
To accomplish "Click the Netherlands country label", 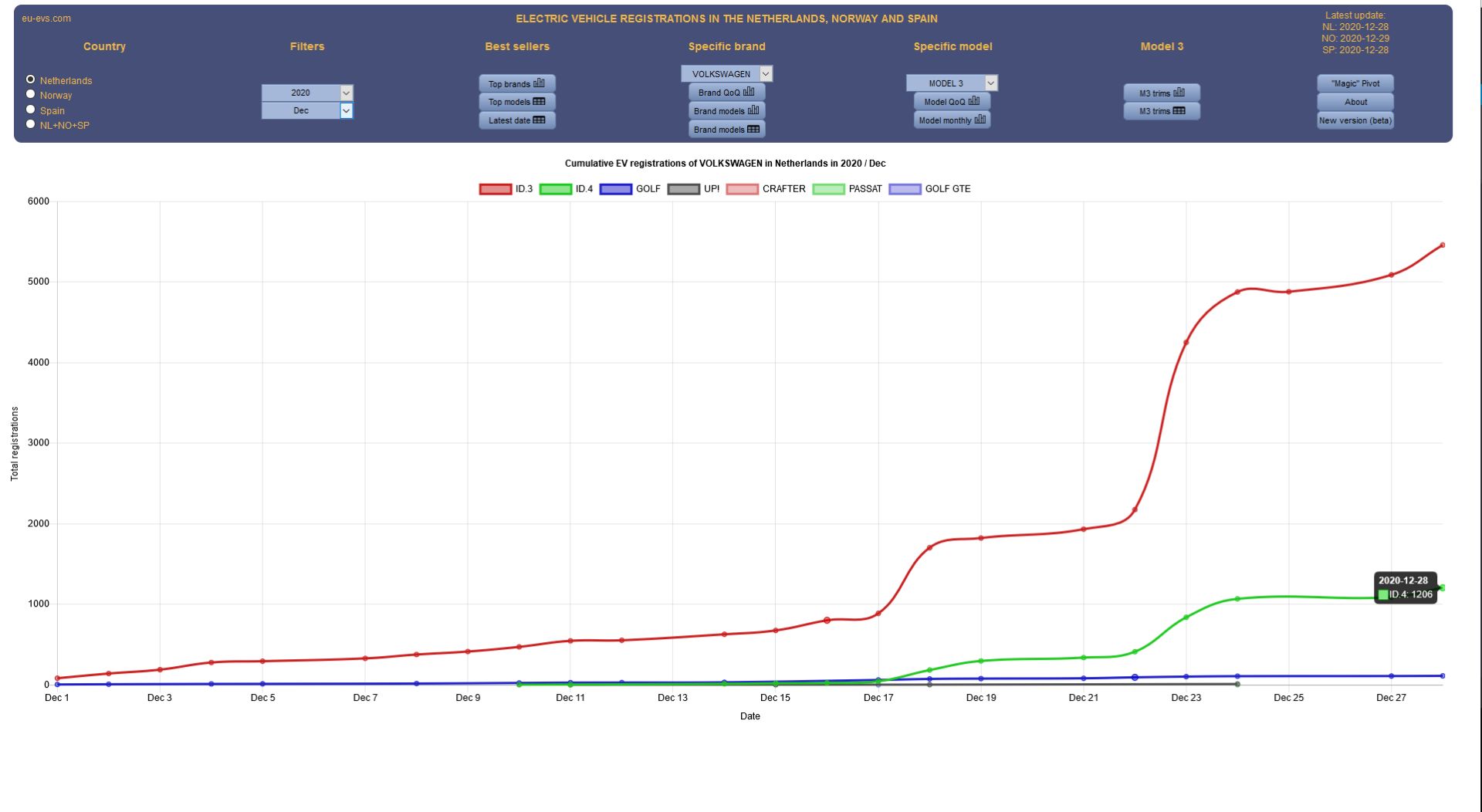I will click(x=66, y=80).
